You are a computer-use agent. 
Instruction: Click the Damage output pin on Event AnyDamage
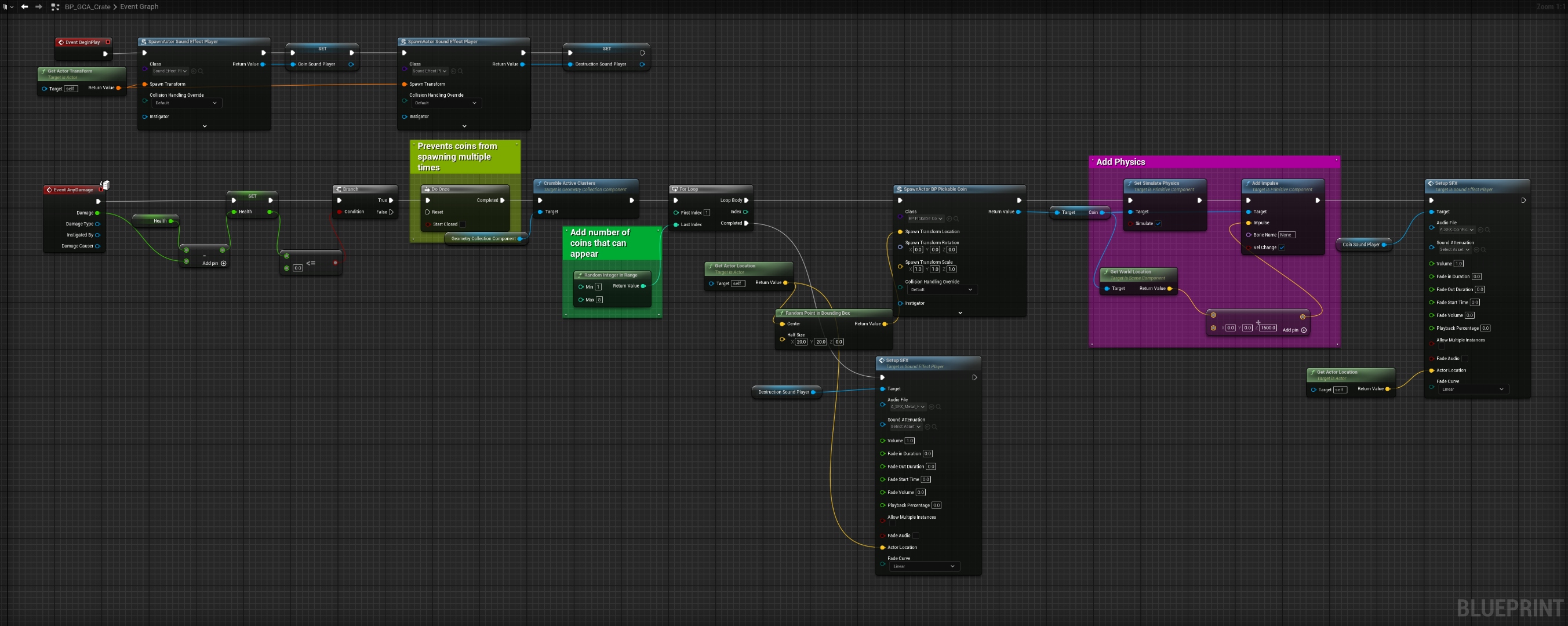[97, 213]
